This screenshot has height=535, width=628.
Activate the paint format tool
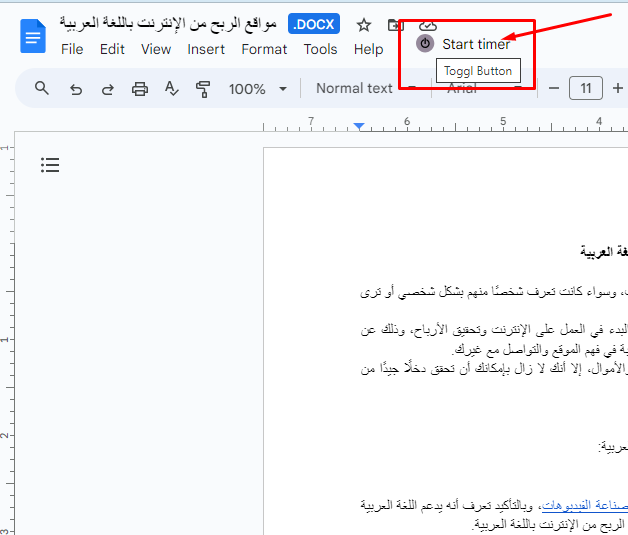click(203, 89)
